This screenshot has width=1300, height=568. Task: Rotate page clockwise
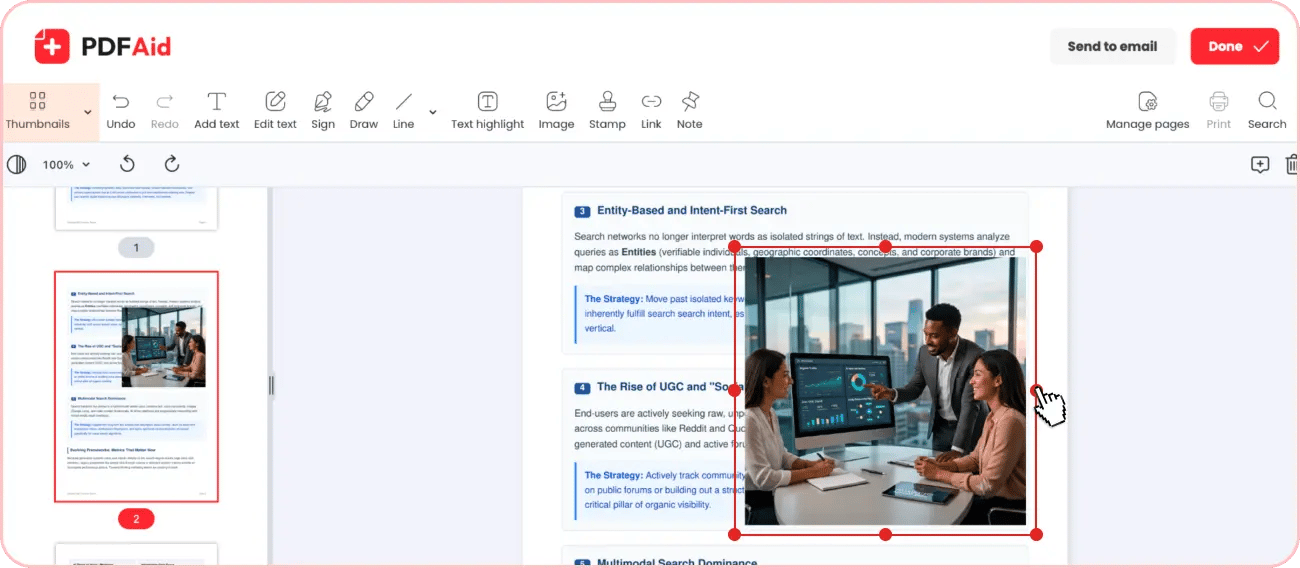click(x=172, y=164)
